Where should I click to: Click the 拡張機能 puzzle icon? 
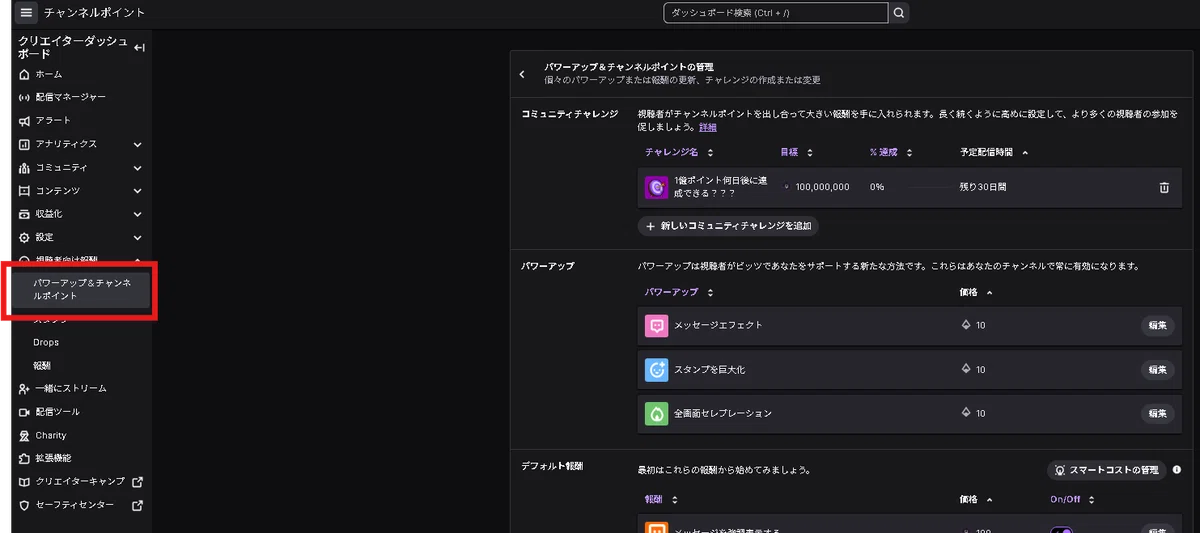(x=25, y=458)
